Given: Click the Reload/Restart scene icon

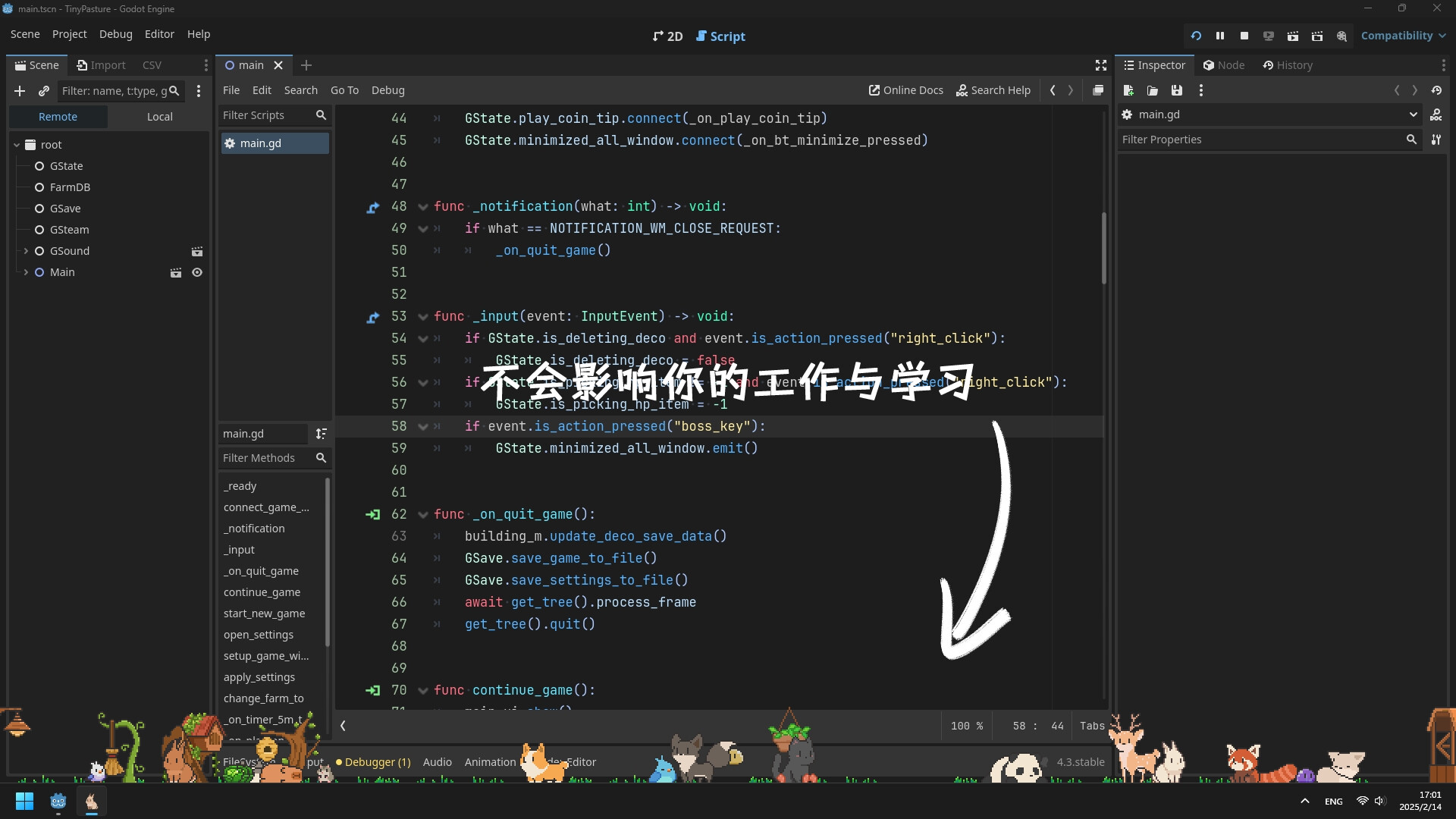Looking at the screenshot, I should click(x=1195, y=36).
